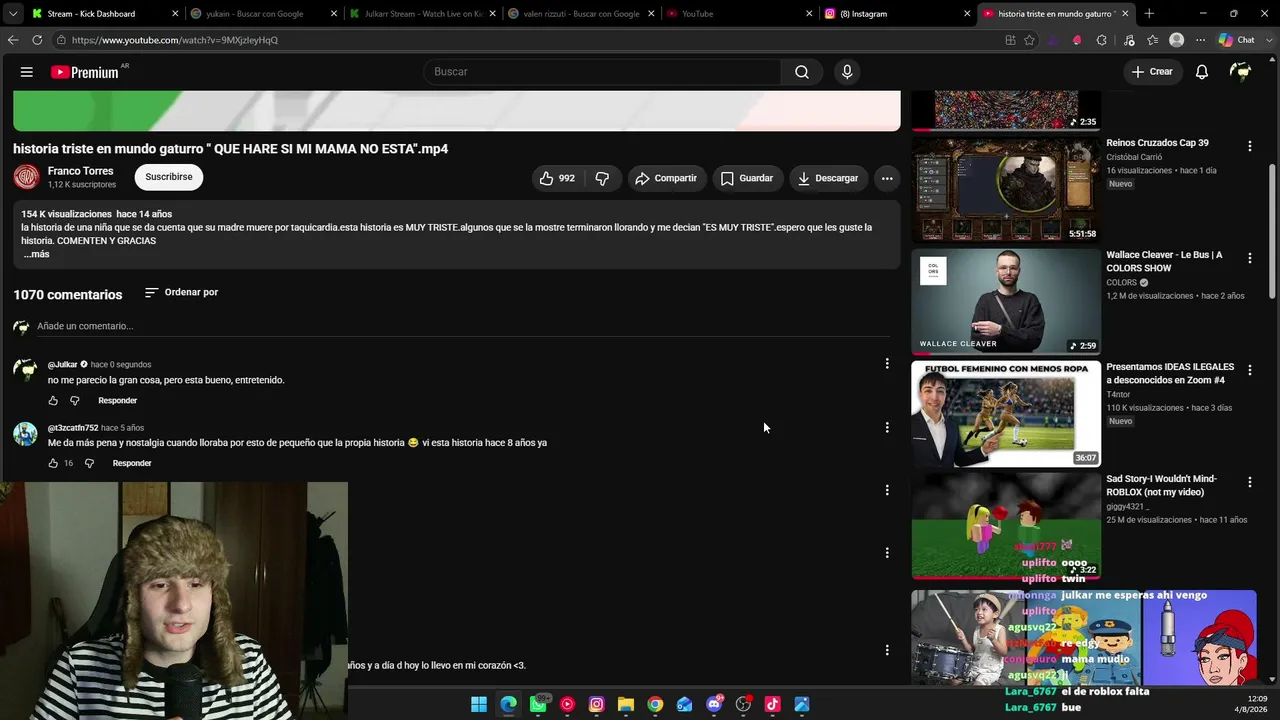Open the browser profile icon
Viewport: 1280px width, 720px height.
coord(1177,40)
